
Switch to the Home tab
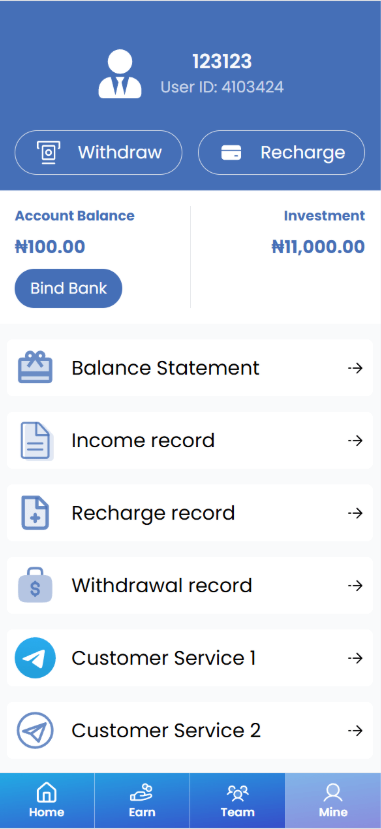tap(47, 800)
